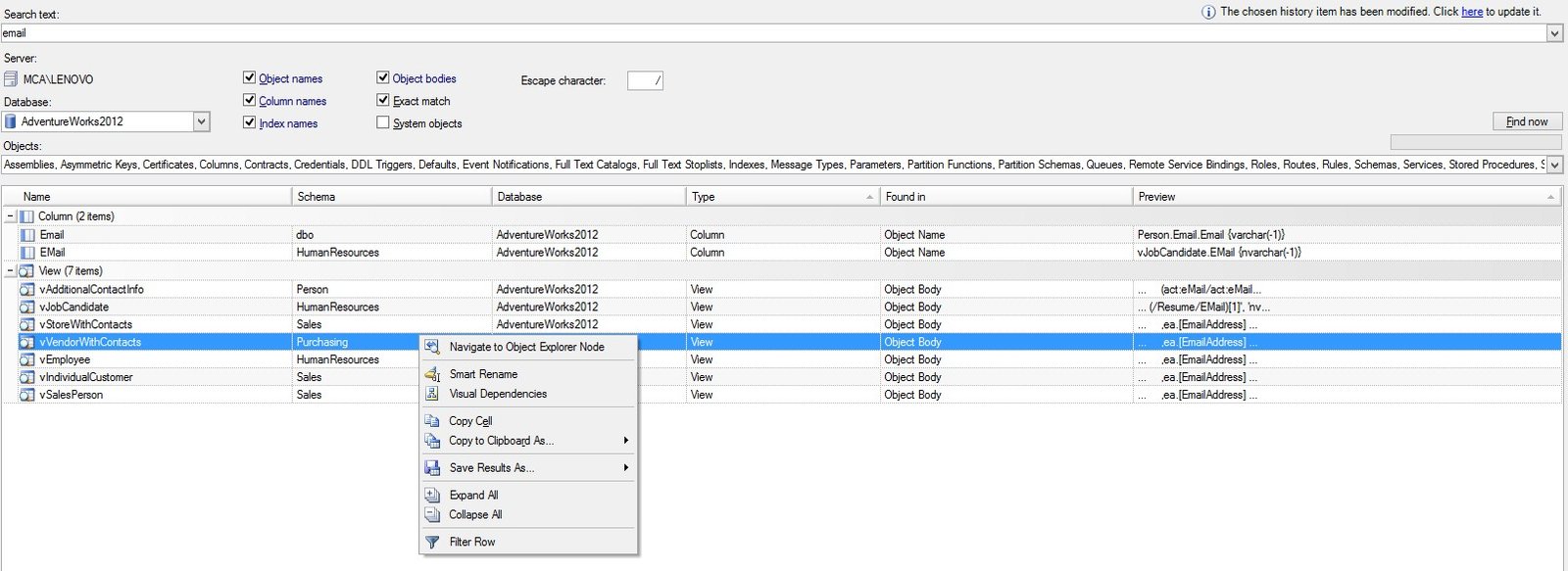Image resolution: width=1568 pixels, height=571 pixels.
Task: Uncheck the Object bodies checkbox
Action: [383, 77]
